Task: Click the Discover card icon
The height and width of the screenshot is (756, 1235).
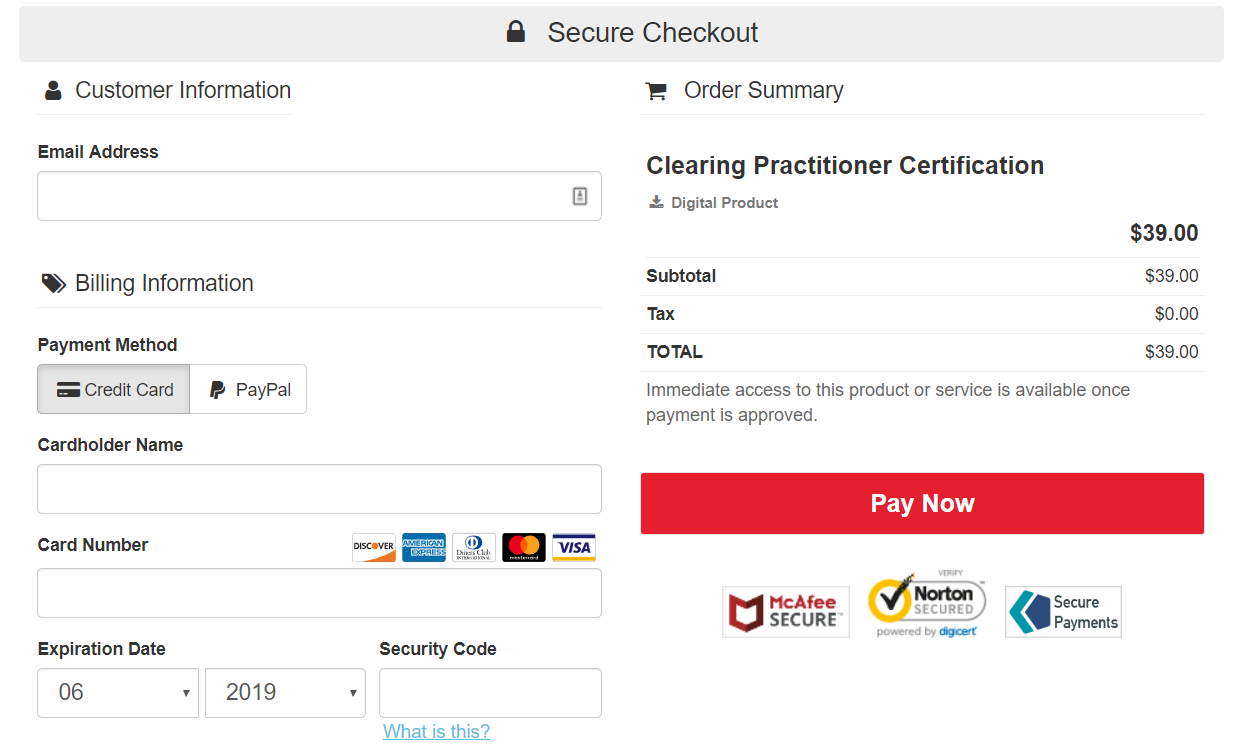Action: 374,547
